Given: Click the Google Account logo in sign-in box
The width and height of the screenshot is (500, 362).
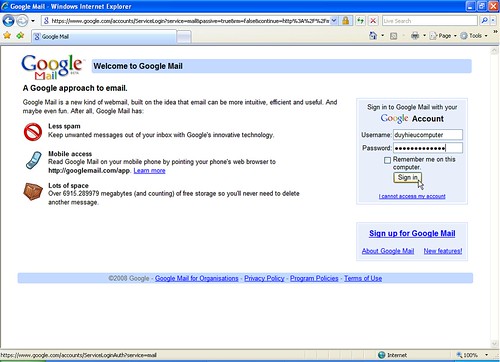Looking at the screenshot, I should pos(412,118).
